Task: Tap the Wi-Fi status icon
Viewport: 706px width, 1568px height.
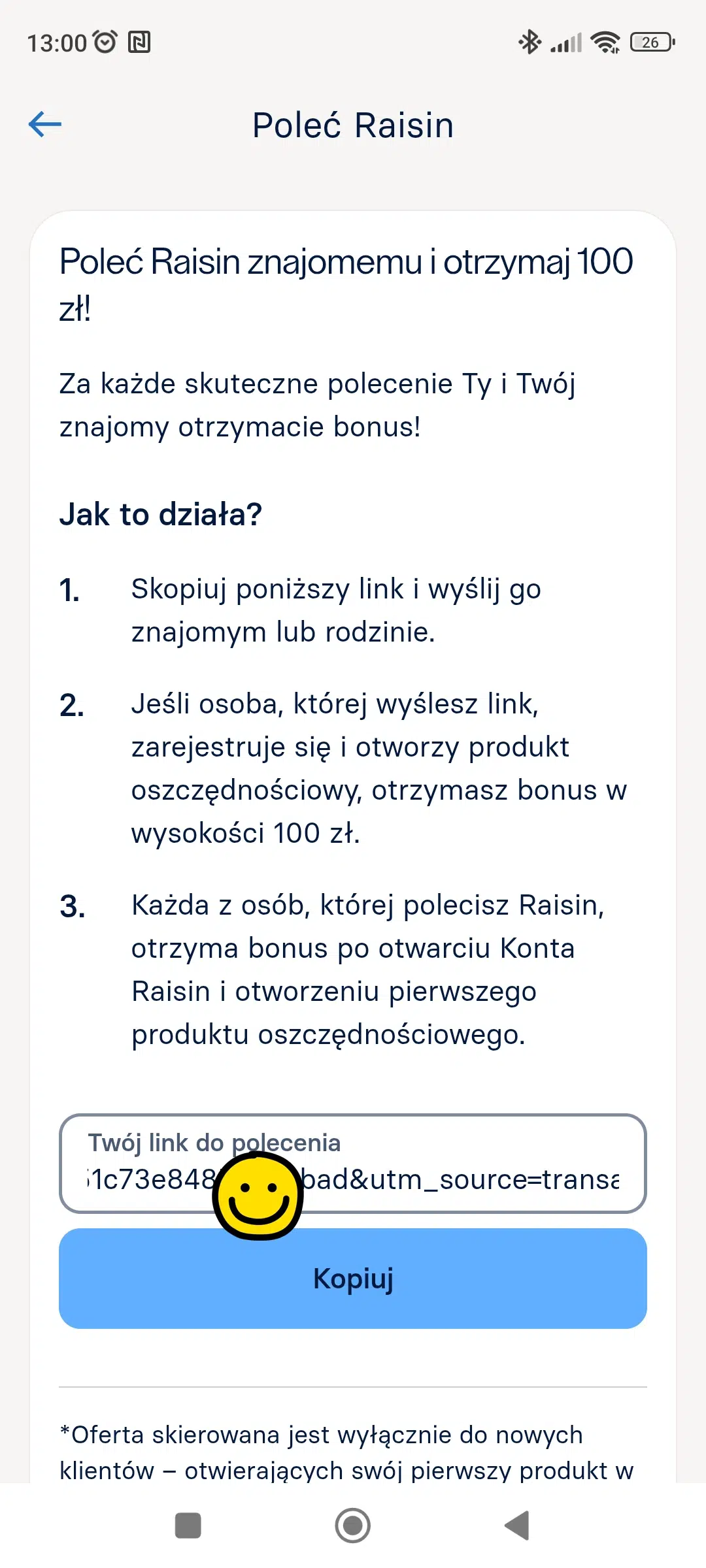Action: pyautogui.click(x=605, y=42)
